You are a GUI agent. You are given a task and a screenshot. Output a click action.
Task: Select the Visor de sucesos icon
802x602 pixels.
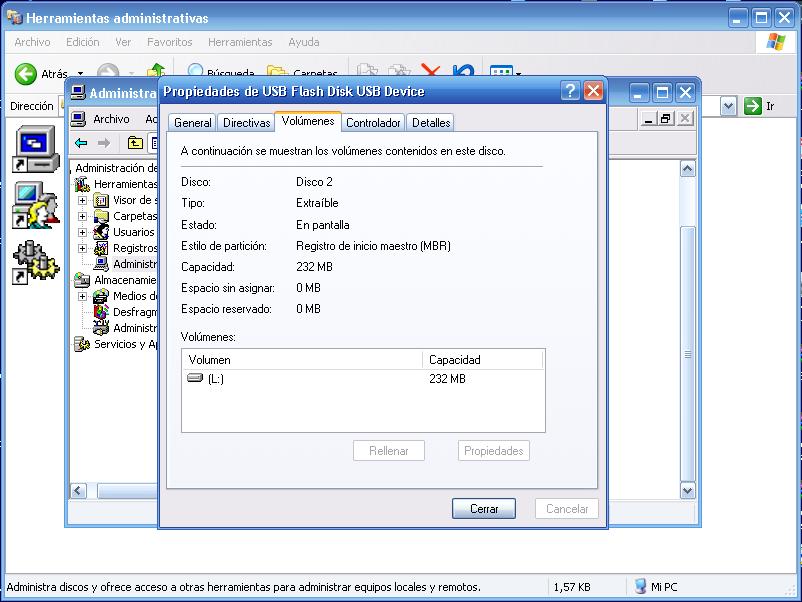(x=101, y=200)
